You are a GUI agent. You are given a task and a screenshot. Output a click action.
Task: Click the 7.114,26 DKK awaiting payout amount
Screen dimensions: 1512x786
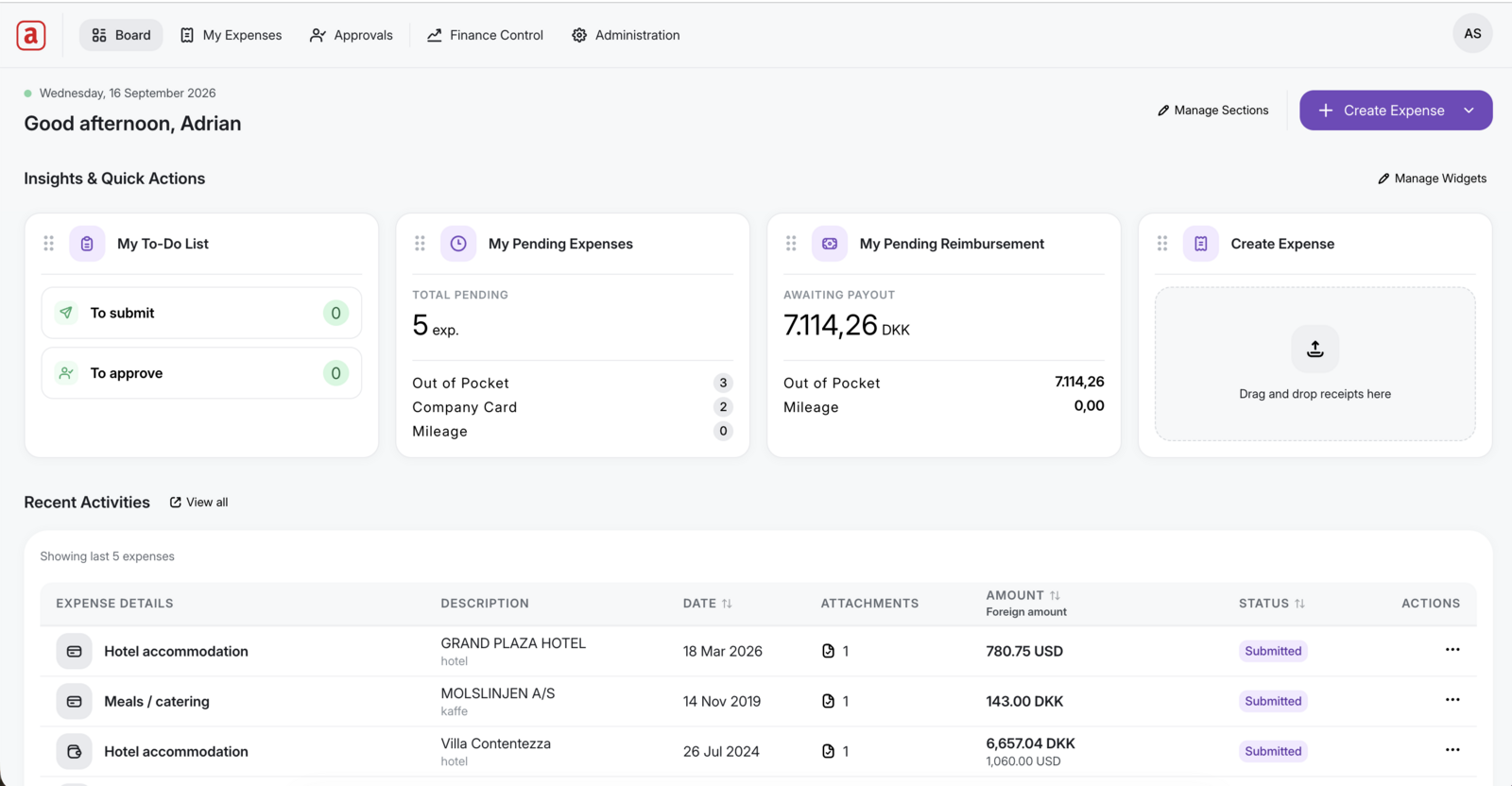click(x=847, y=325)
